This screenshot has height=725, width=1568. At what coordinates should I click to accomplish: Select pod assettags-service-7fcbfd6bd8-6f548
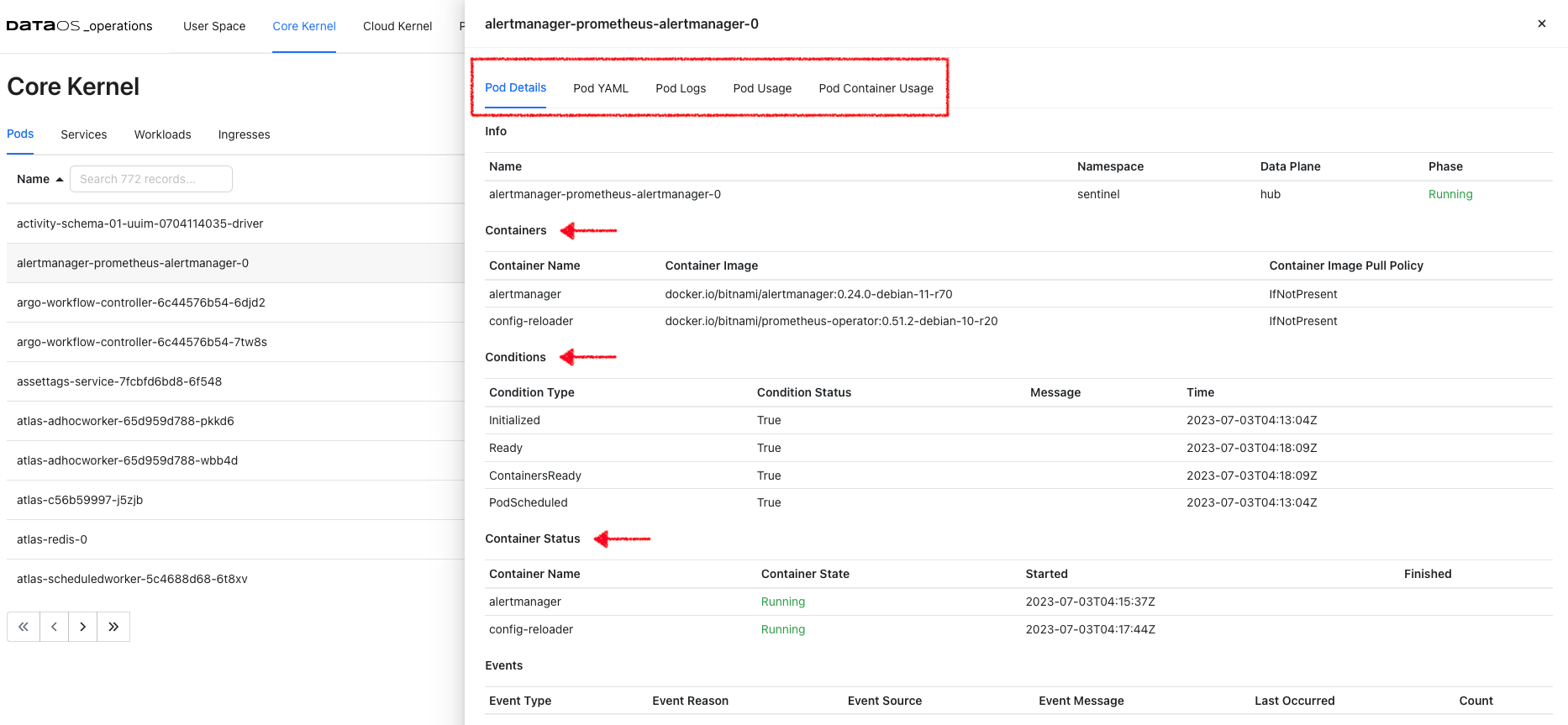235,381
